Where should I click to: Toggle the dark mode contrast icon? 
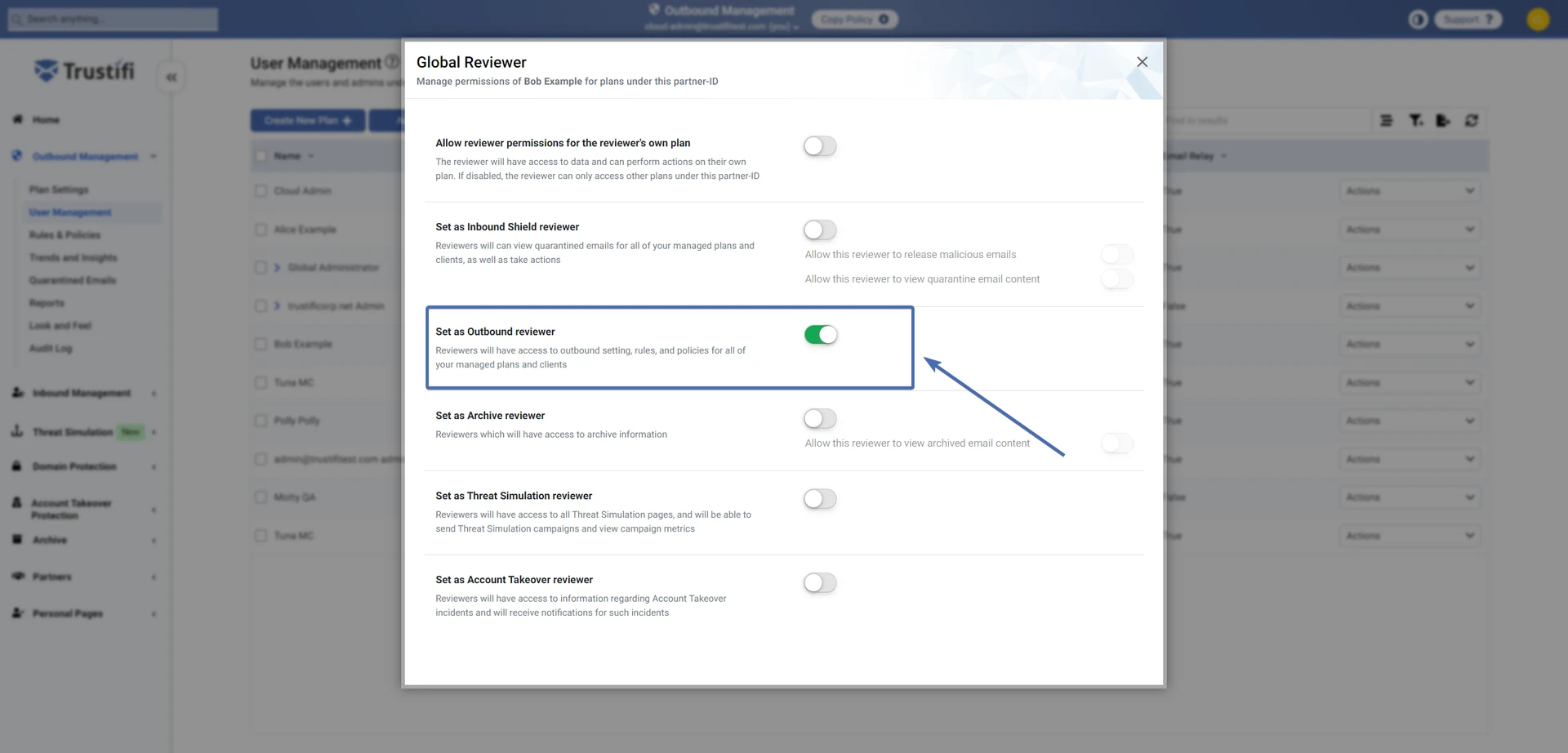coord(1418,20)
